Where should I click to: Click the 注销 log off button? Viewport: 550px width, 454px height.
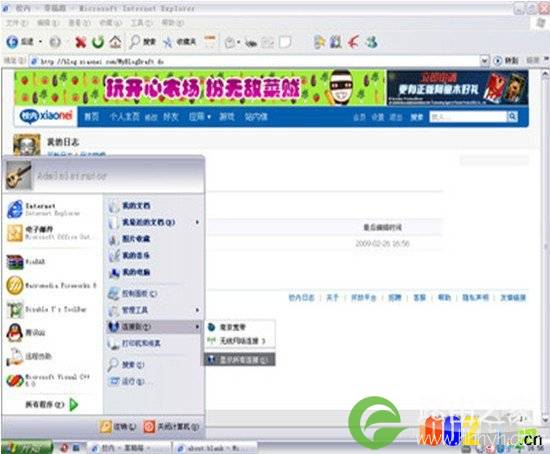[x=118, y=427]
